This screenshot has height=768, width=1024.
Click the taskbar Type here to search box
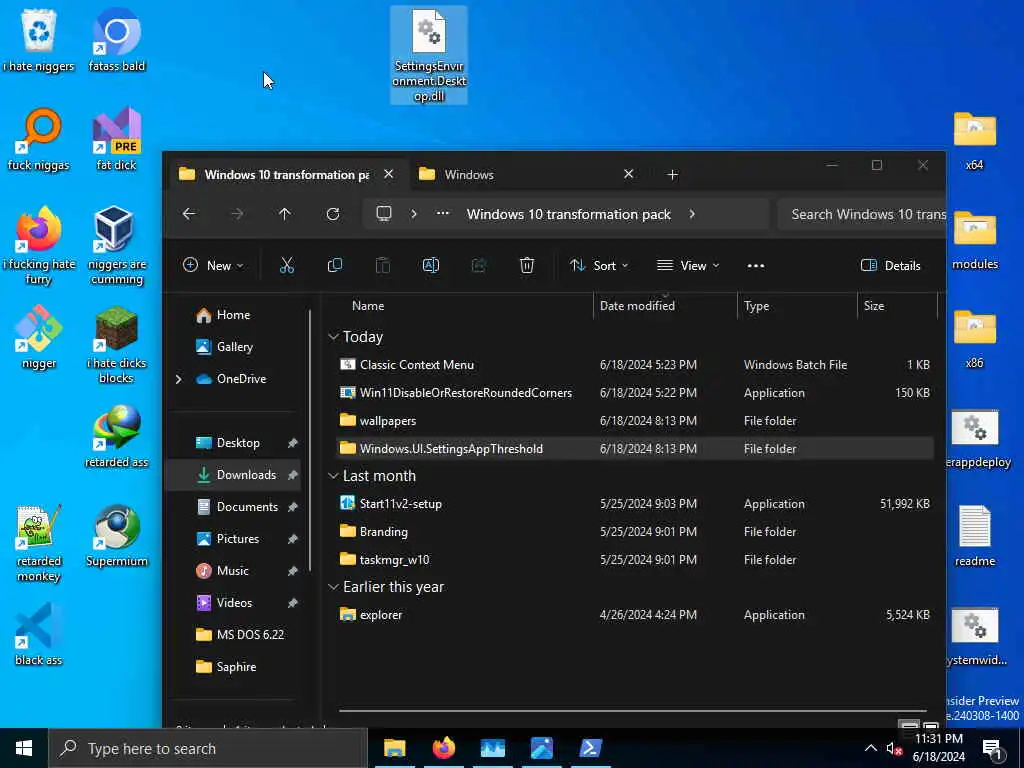click(x=208, y=748)
